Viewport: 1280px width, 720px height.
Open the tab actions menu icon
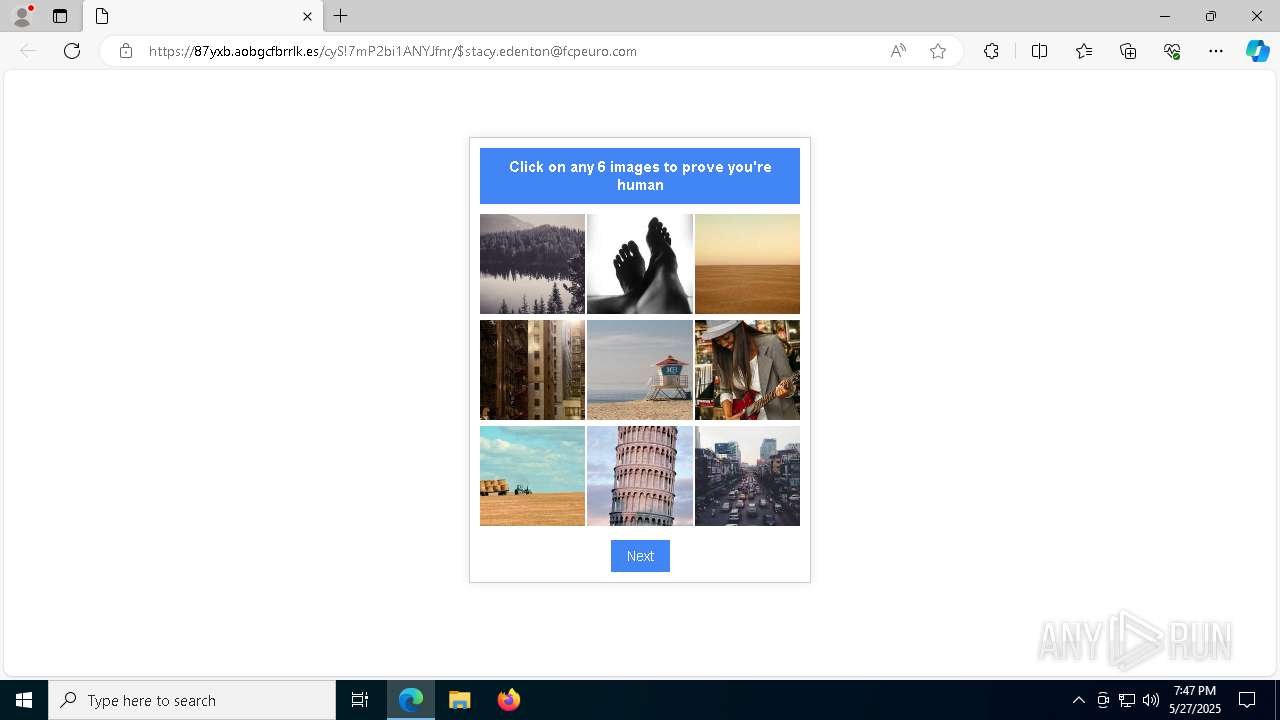60,16
